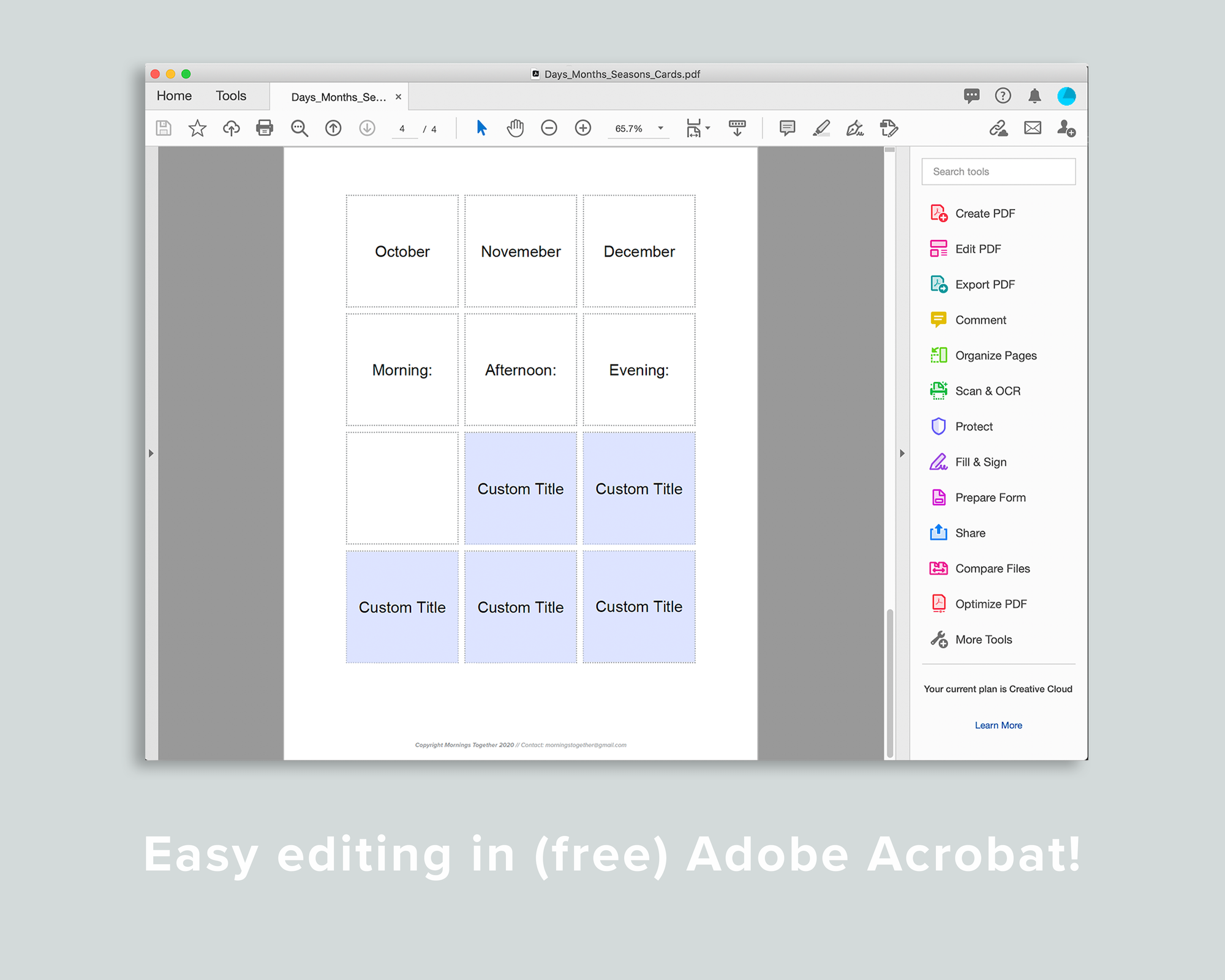Open the Organize Pages tool

point(995,355)
